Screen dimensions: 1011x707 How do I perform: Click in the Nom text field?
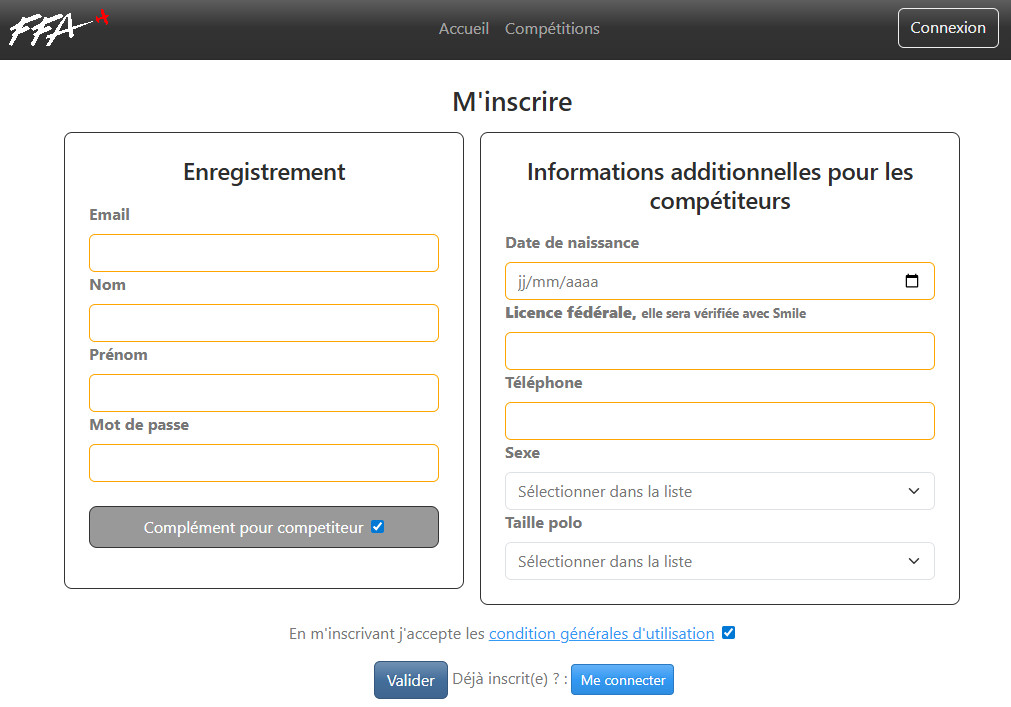(263, 323)
